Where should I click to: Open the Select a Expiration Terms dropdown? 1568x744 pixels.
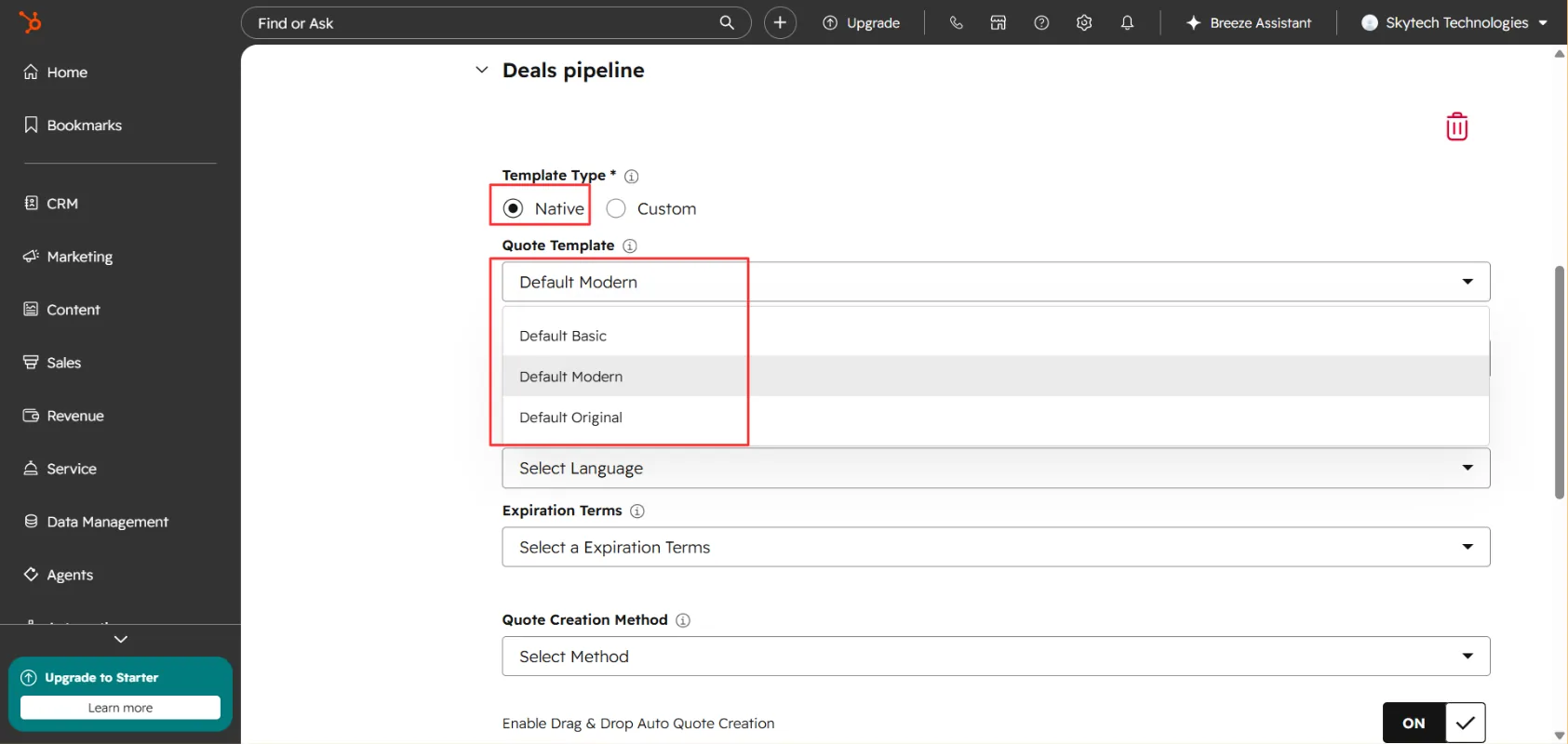(996, 547)
